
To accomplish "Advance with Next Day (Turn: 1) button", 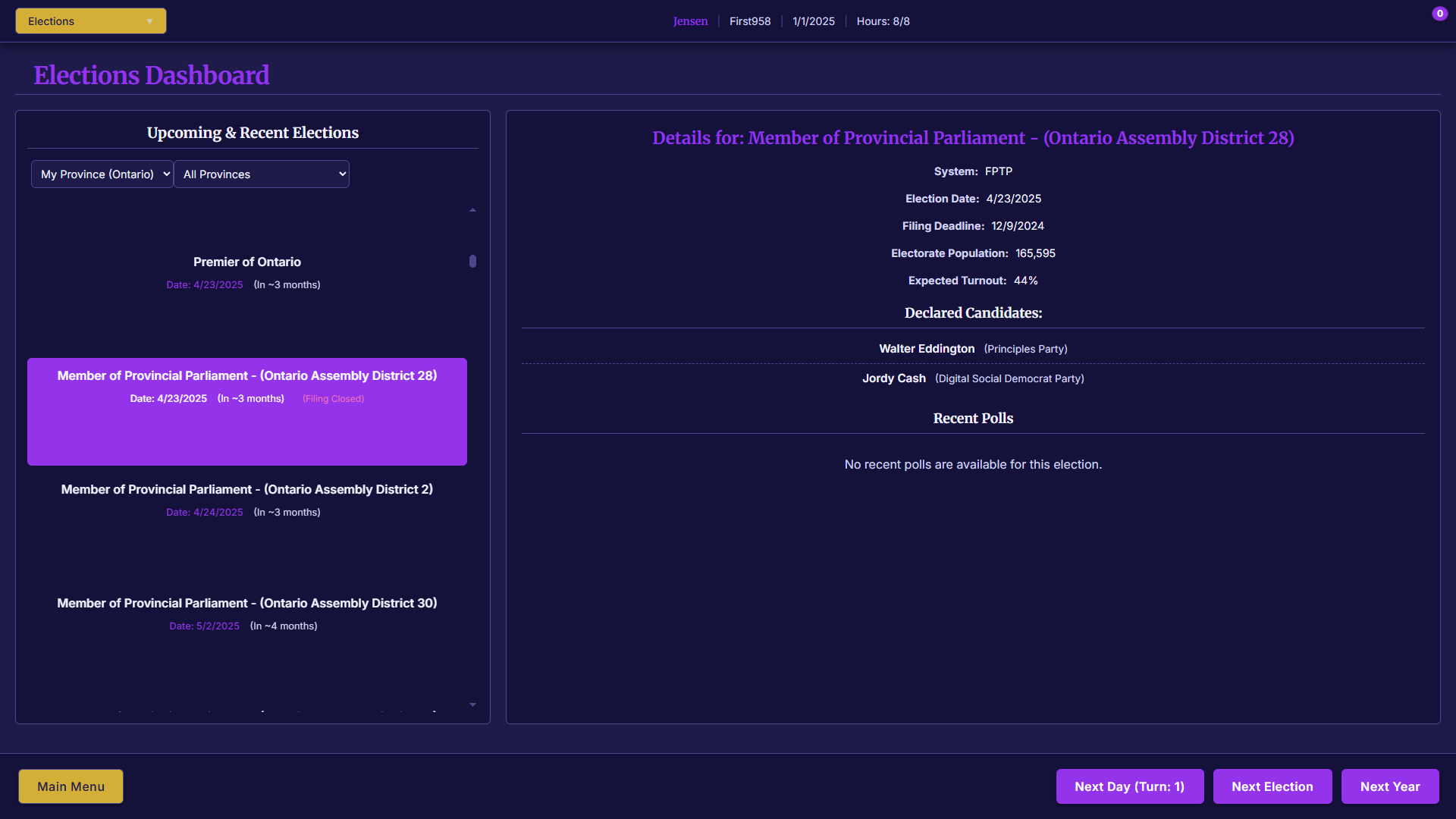I will tap(1129, 786).
